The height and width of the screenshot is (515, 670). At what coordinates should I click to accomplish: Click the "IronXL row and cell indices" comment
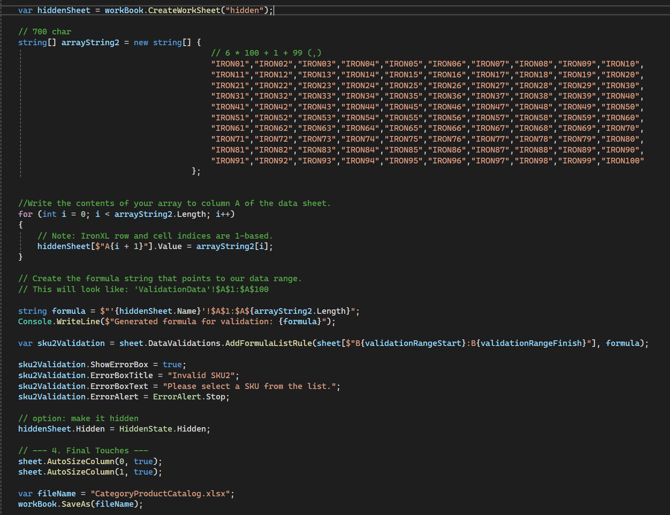click(155, 236)
